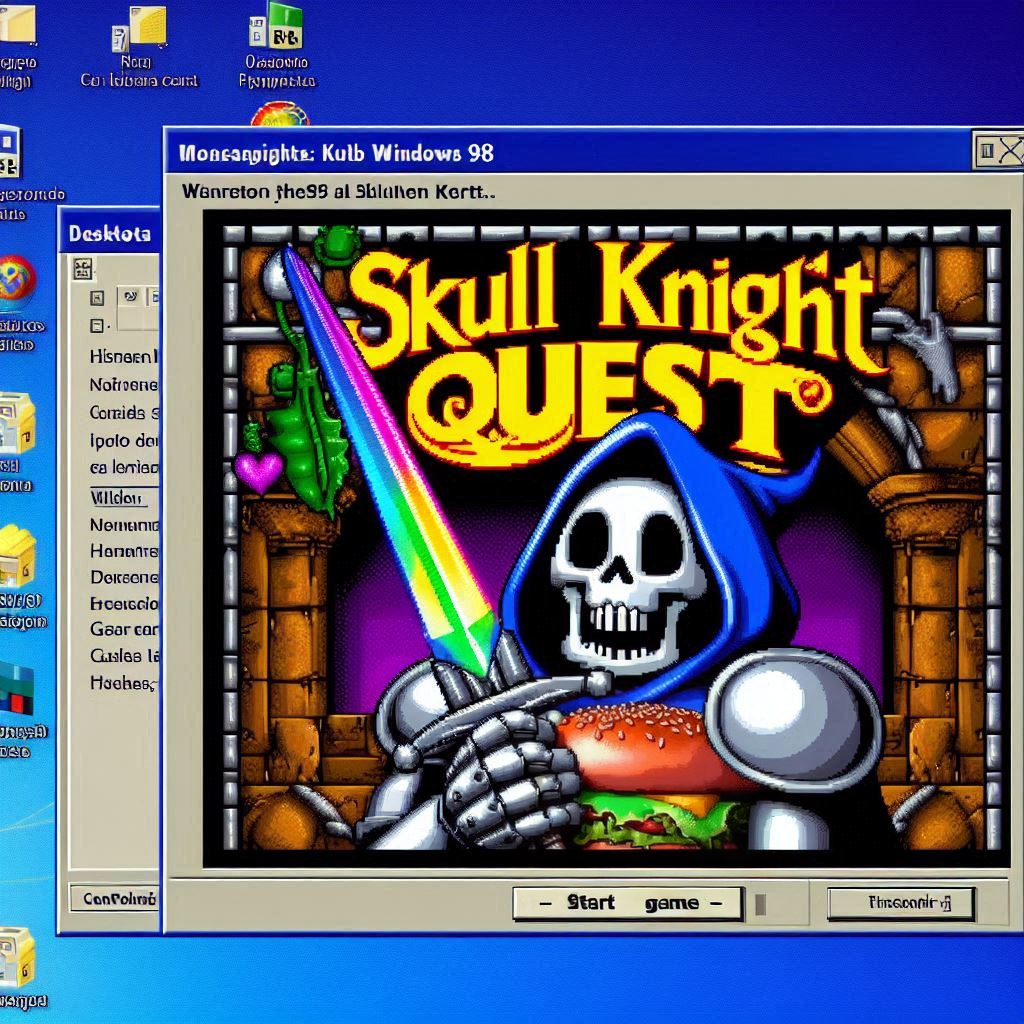
Task: Select the 'Hanante' row in Desklota window
Action: pyautogui.click(x=123, y=551)
